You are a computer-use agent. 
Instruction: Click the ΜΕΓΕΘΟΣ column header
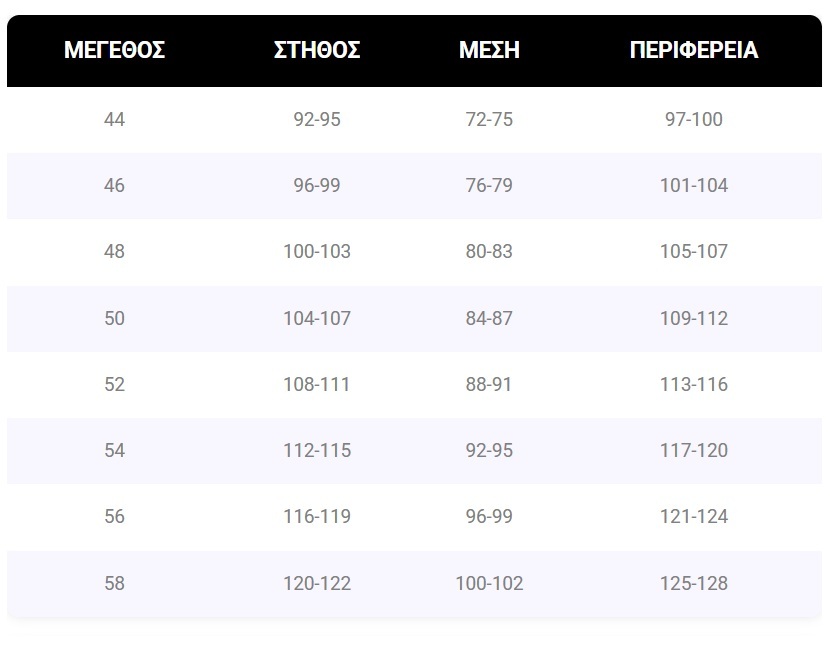point(114,51)
